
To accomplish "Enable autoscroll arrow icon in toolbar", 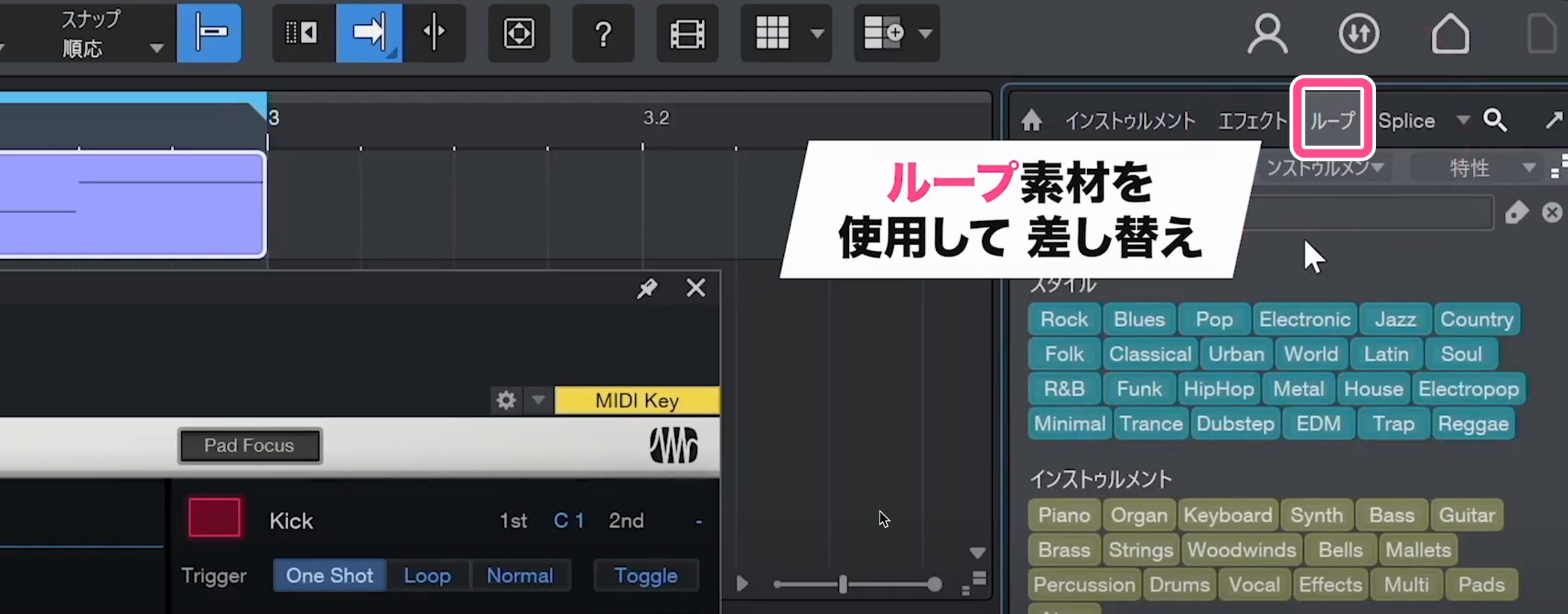I will pos(369,33).
